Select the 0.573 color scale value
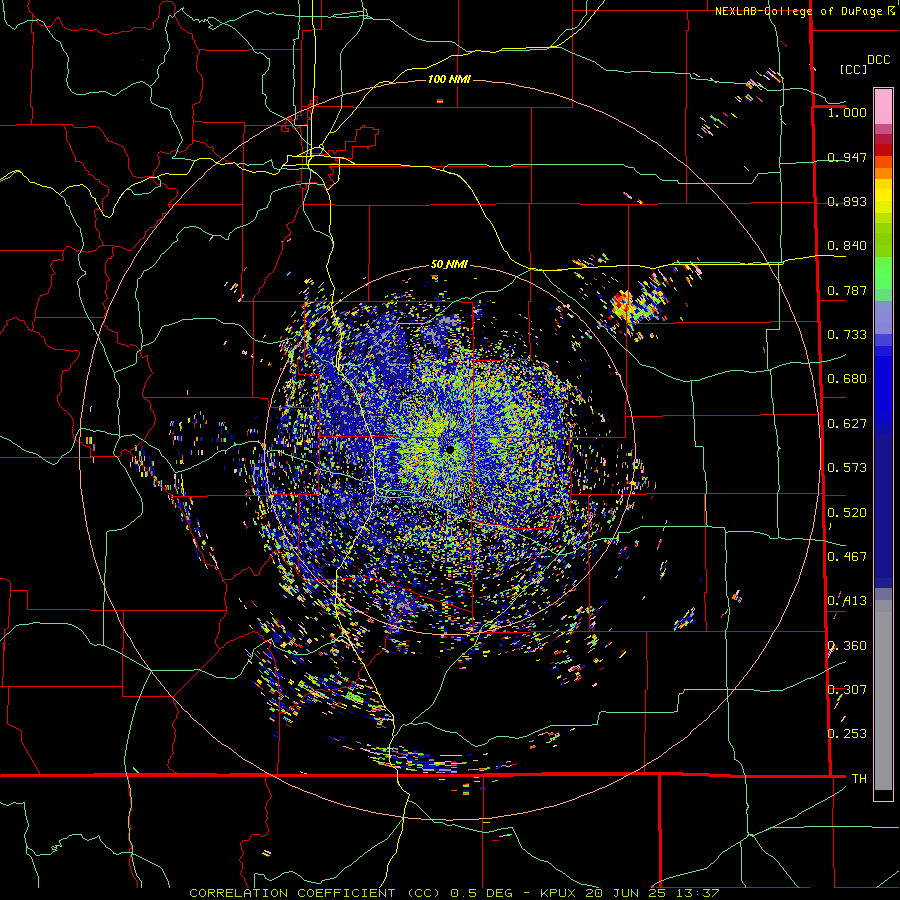Screen dimensions: 900x900 point(847,468)
